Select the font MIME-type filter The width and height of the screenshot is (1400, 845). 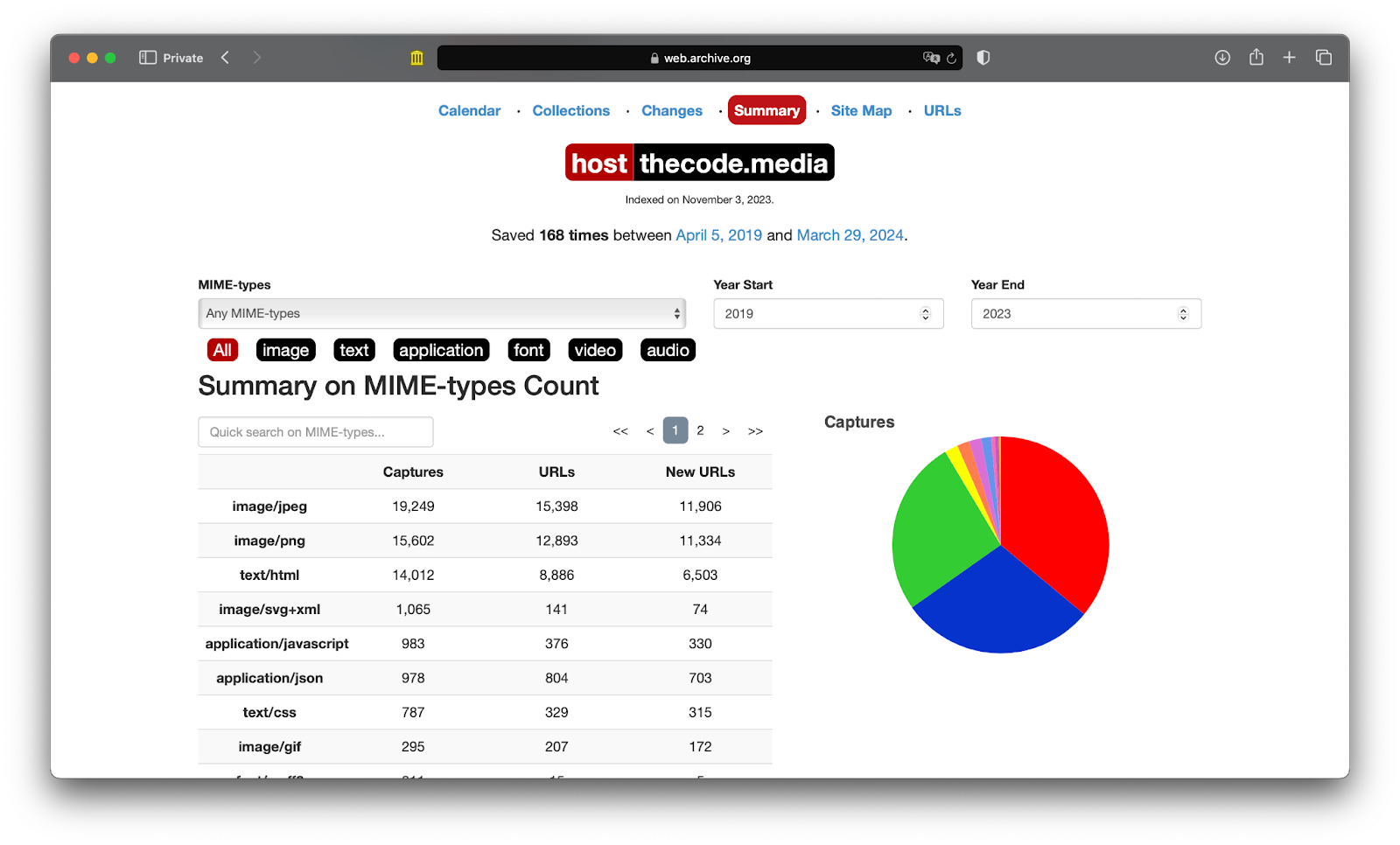[528, 350]
